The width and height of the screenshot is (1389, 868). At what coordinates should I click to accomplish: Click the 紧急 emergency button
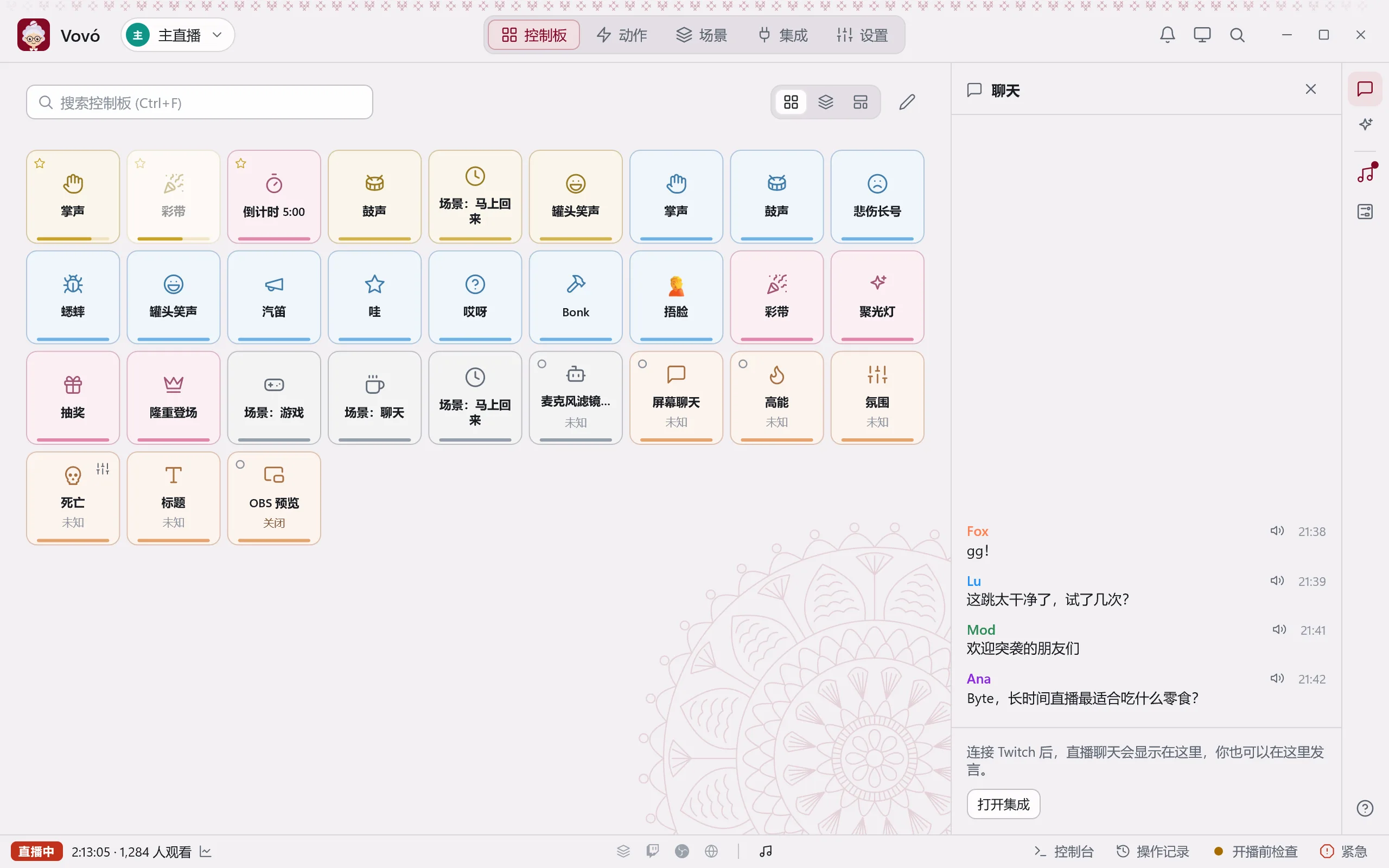click(1343, 851)
